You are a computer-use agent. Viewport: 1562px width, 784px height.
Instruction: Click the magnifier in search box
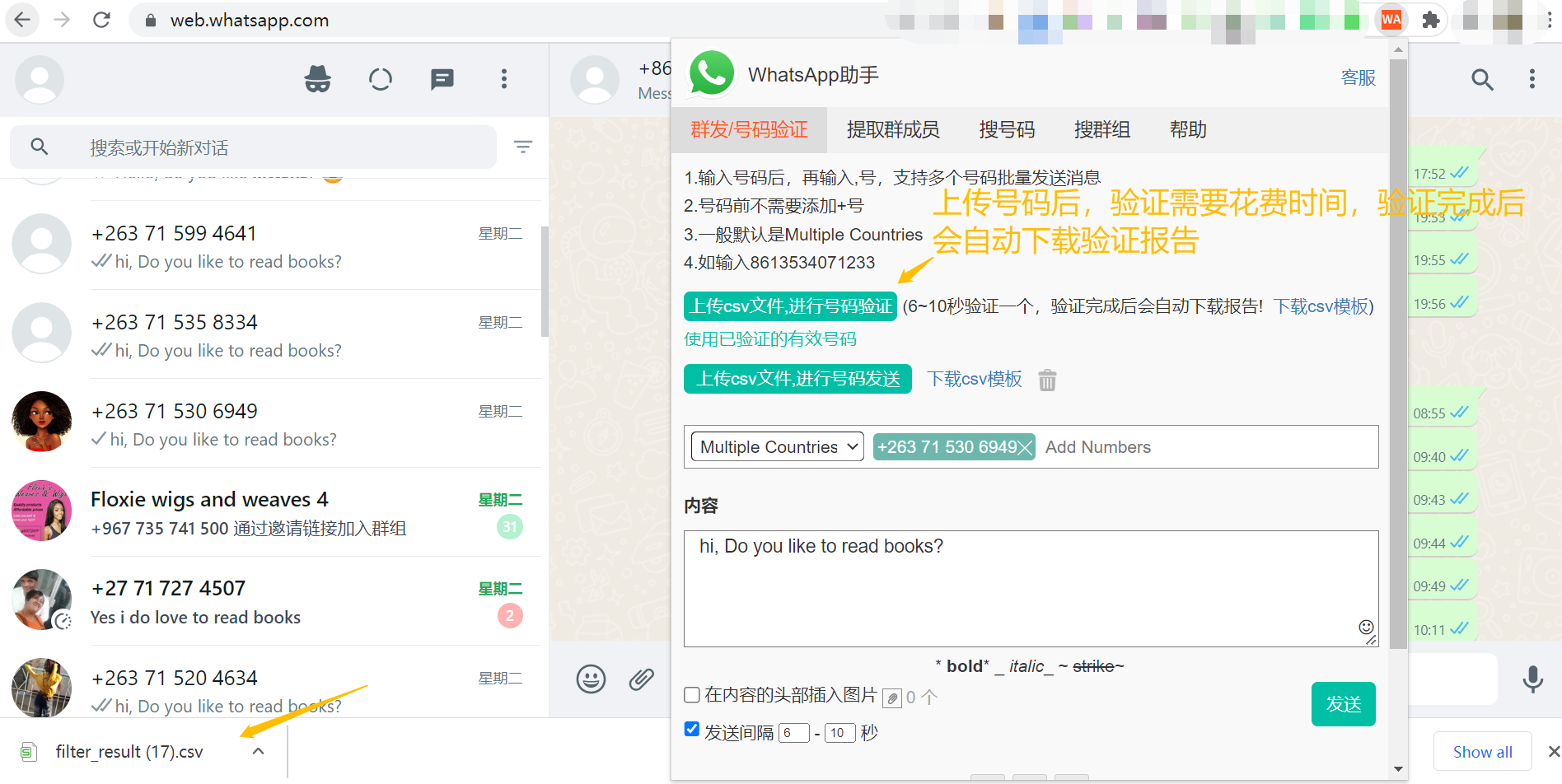pyautogui.click(x=40, y=147)
